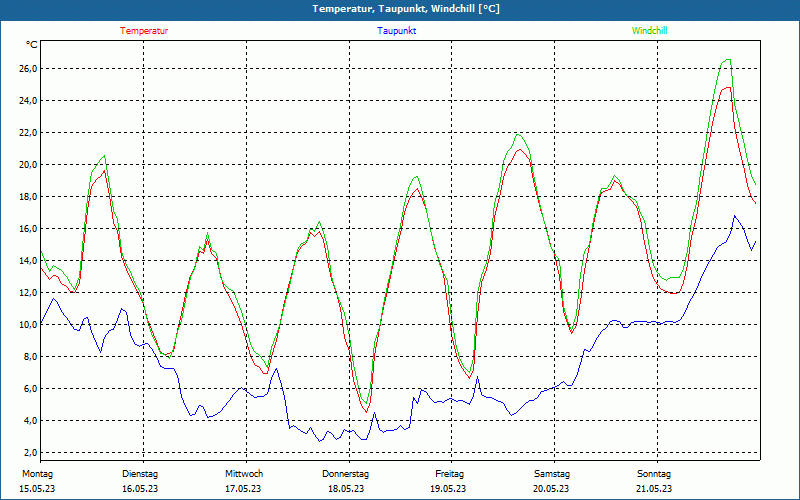Click the 8,0 y-axis value
800x500 pixels.
31,357
